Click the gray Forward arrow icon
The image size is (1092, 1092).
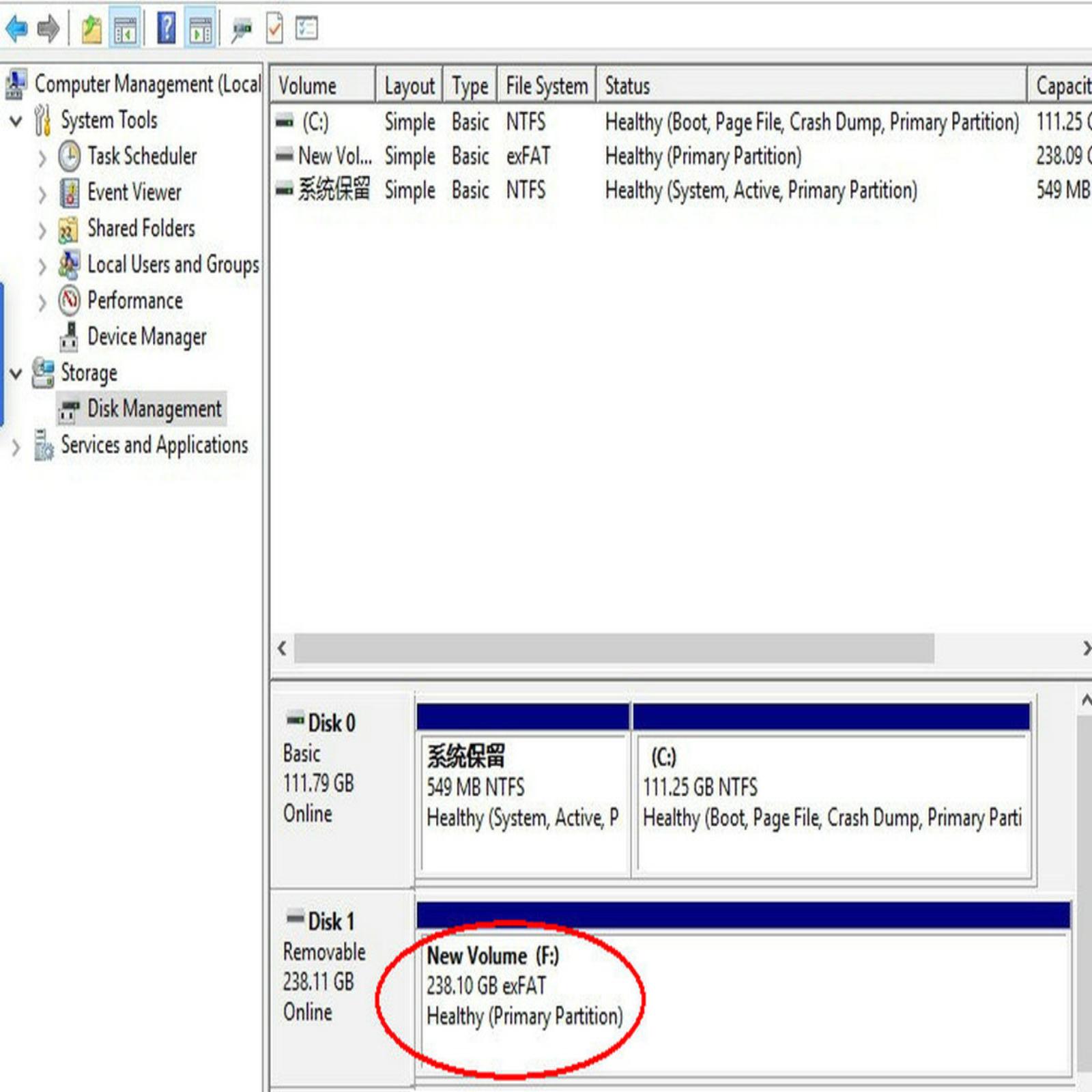pos(48,29)
